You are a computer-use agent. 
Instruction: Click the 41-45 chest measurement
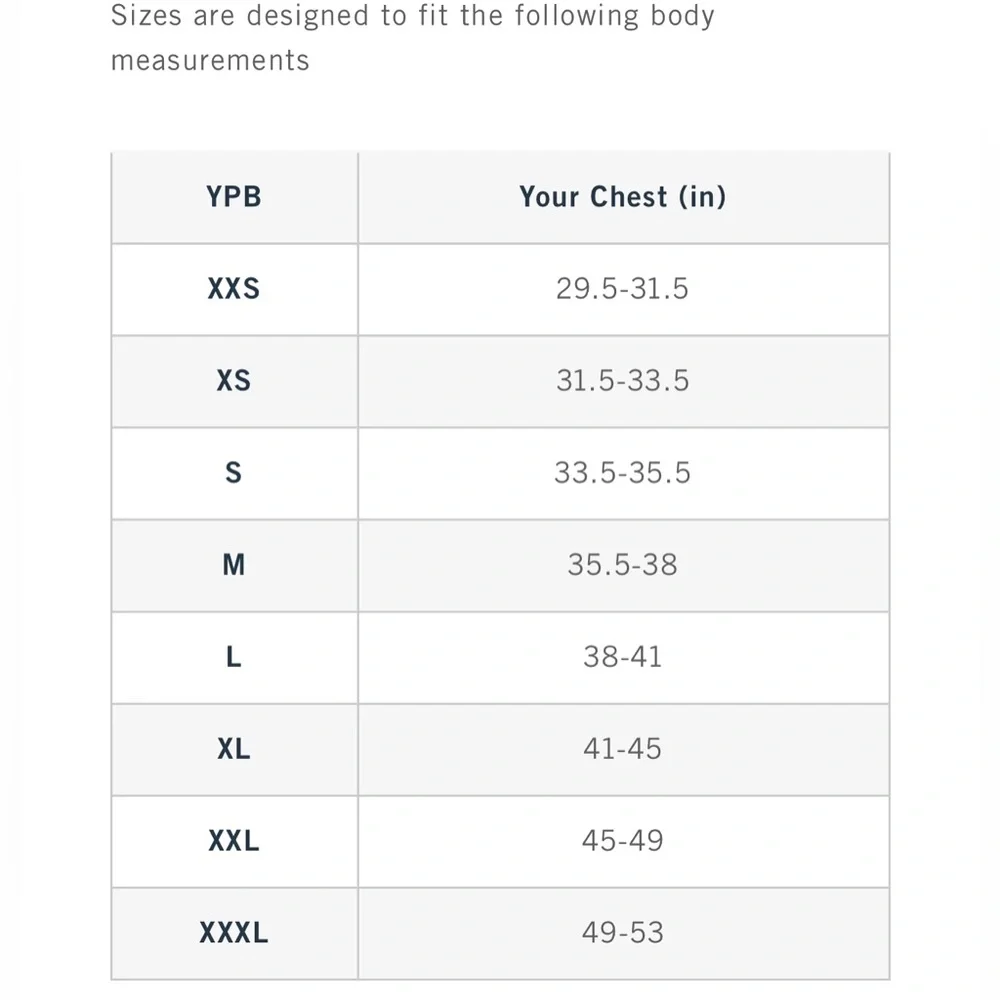622,749
